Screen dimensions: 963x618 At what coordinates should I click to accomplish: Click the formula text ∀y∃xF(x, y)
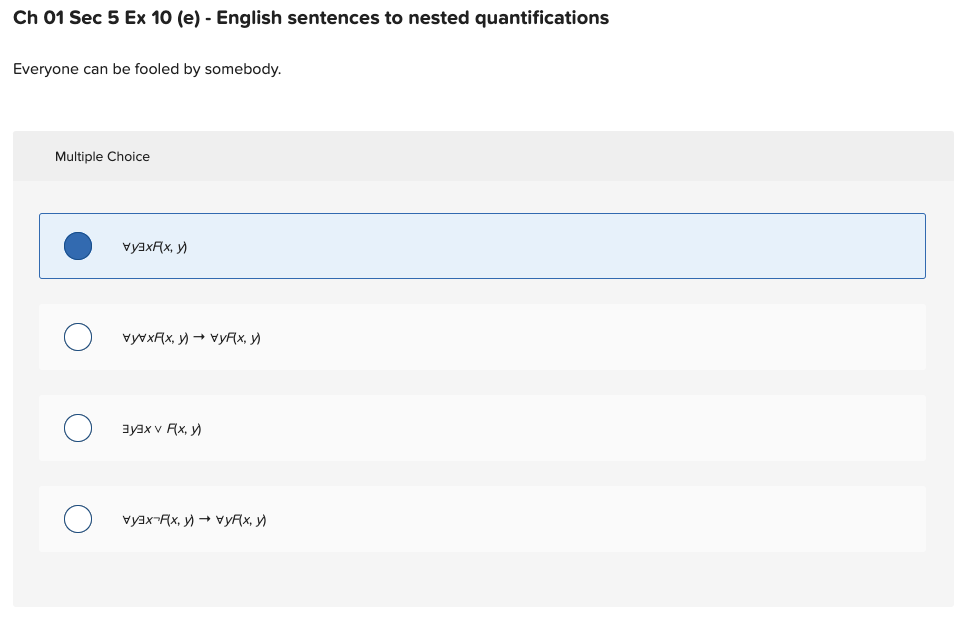(158, 246)
